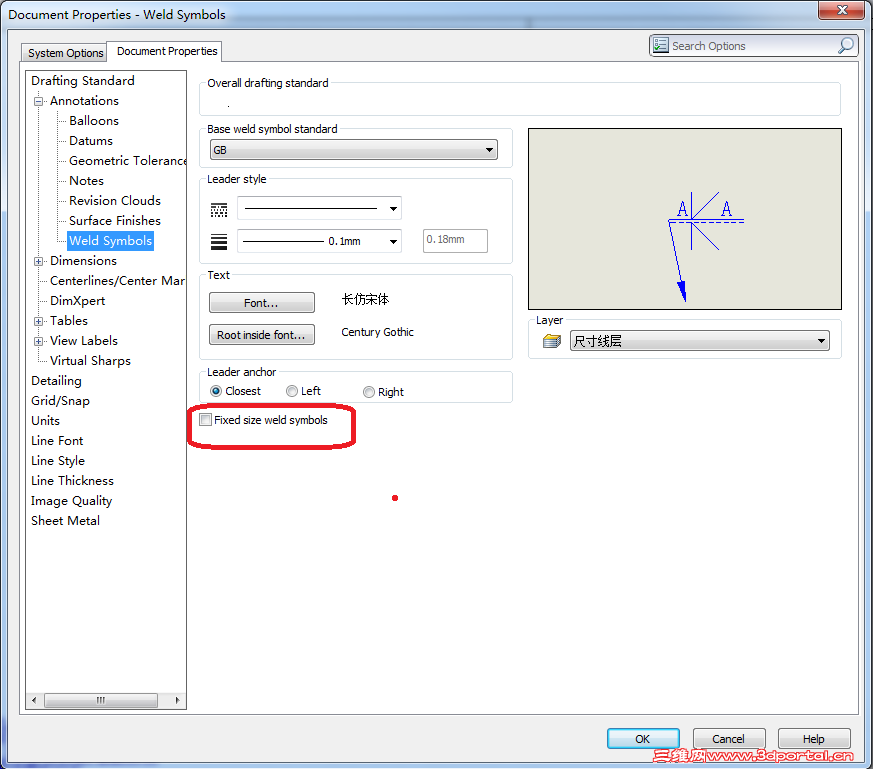Expand the Tables tree node
The width and height of the screenshot is (873, 769).
[x=38, y=321]
